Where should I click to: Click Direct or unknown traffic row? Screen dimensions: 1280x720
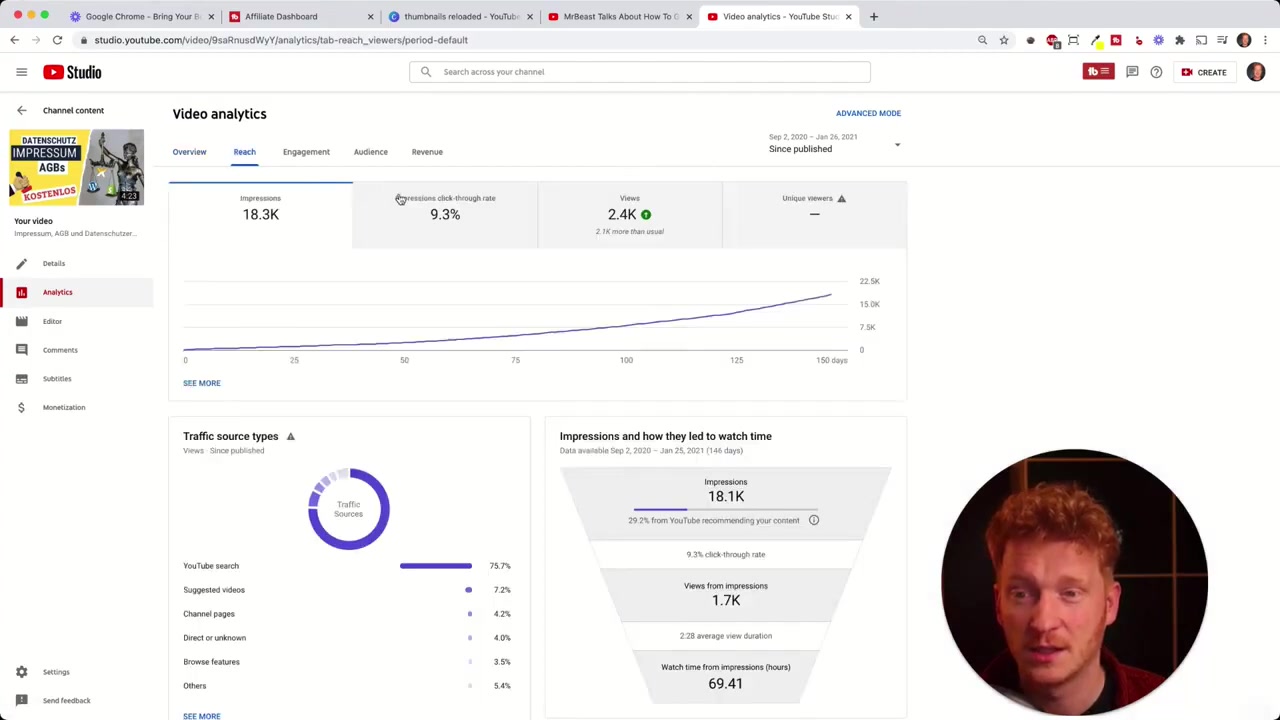click(x=347, y=638)
